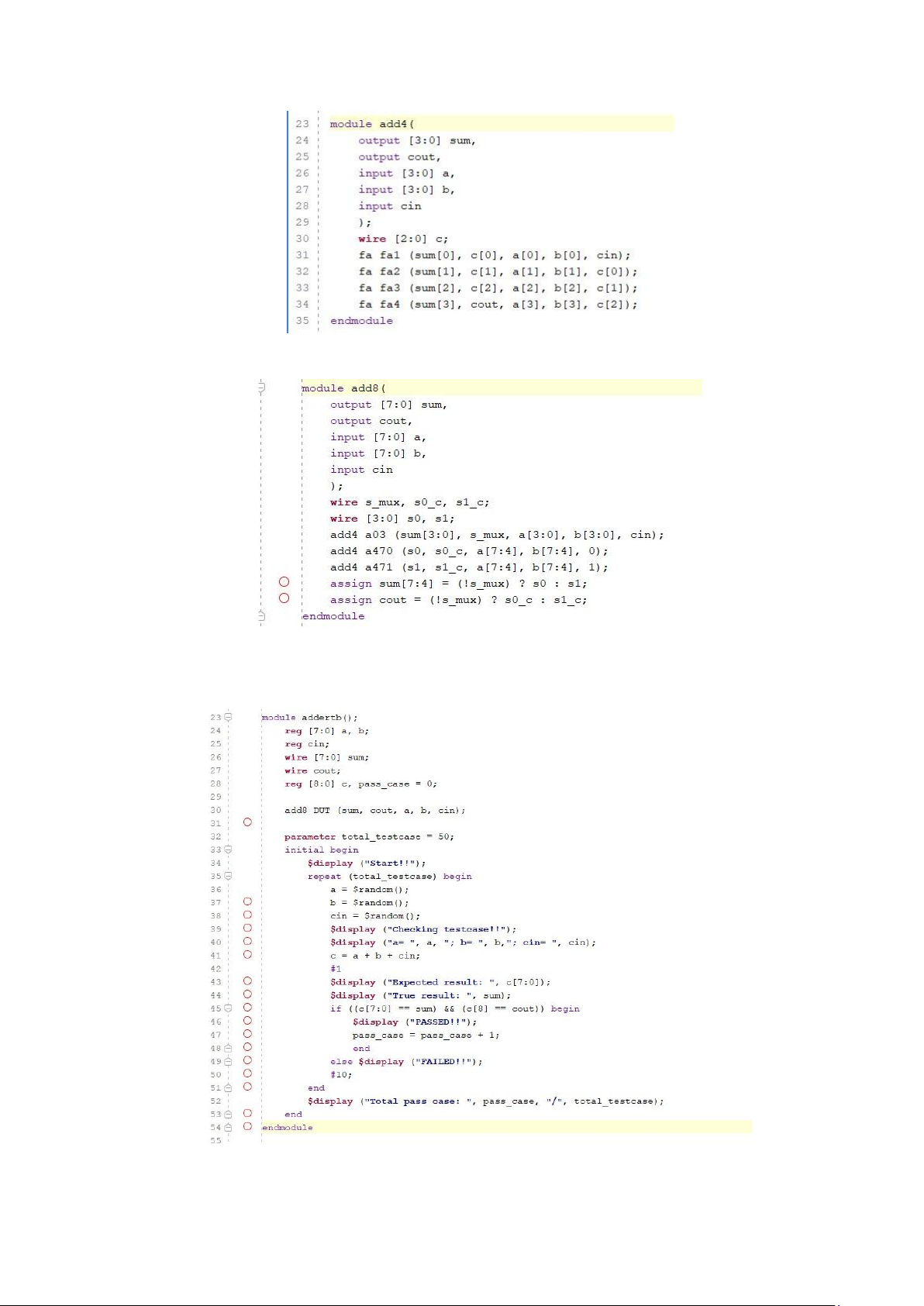The width and height of the screenshot is (924, 1306).
Task: Toggle breakpoint circle at line 31
Action: [x=247, y=822]
